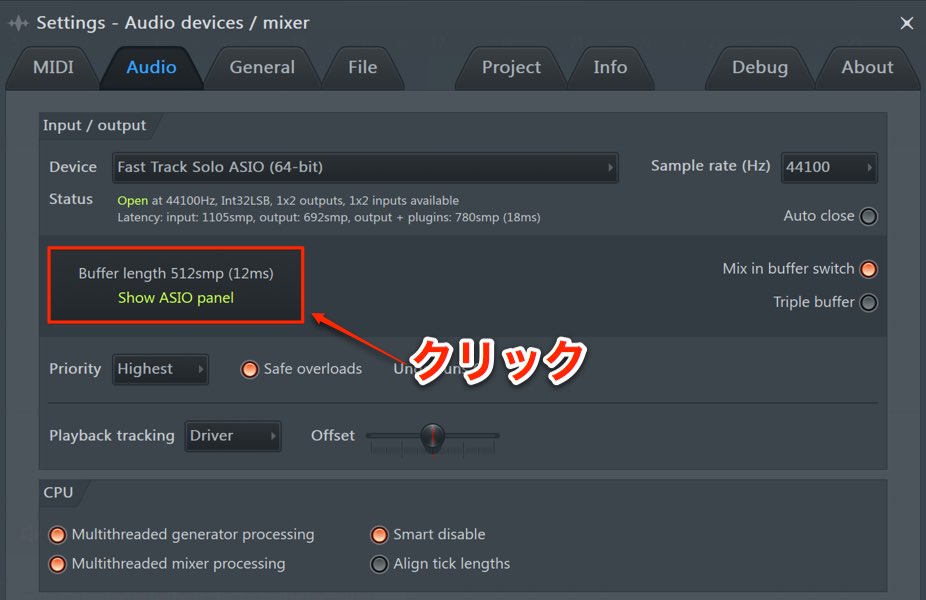Click the waveform icon beside Settings title
926x600 pixels.
(x=18, y=23)
